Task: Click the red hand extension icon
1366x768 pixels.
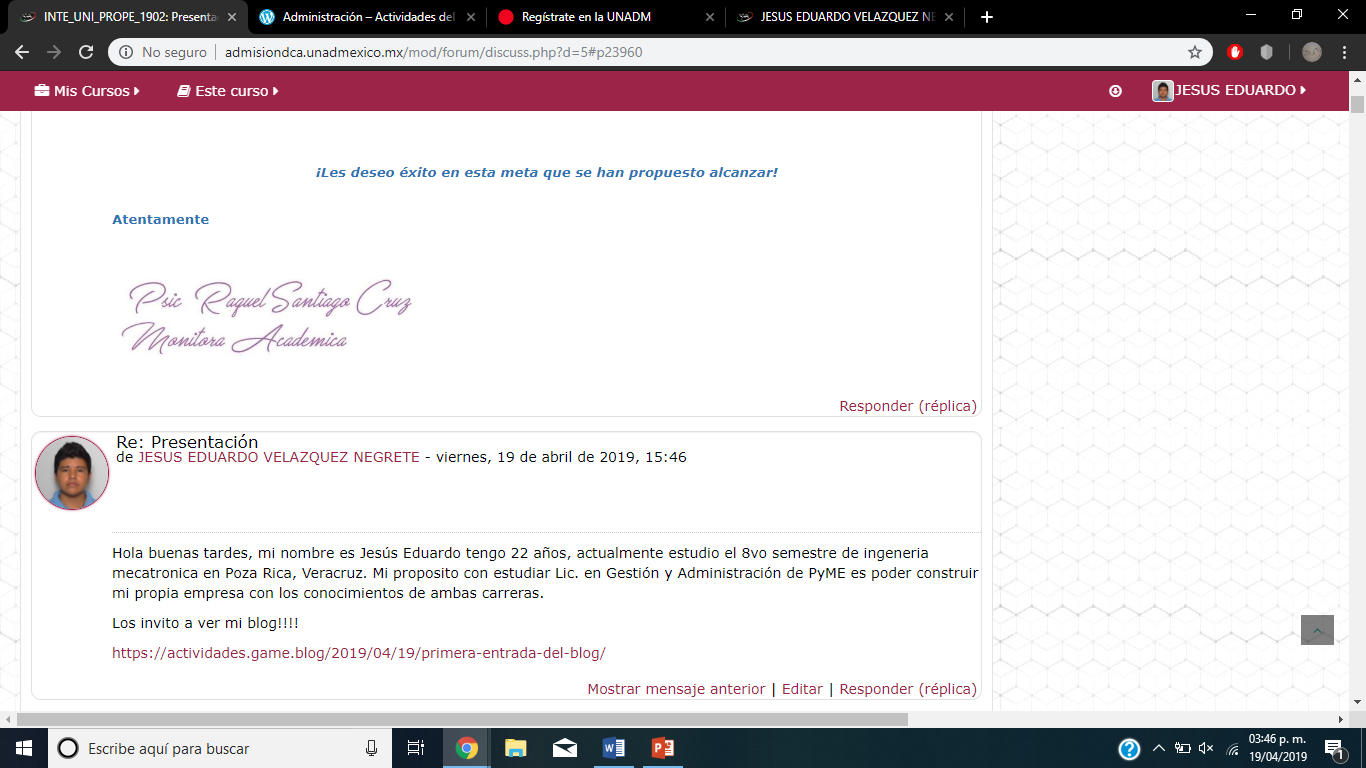Action: [x=1235, y=52]
